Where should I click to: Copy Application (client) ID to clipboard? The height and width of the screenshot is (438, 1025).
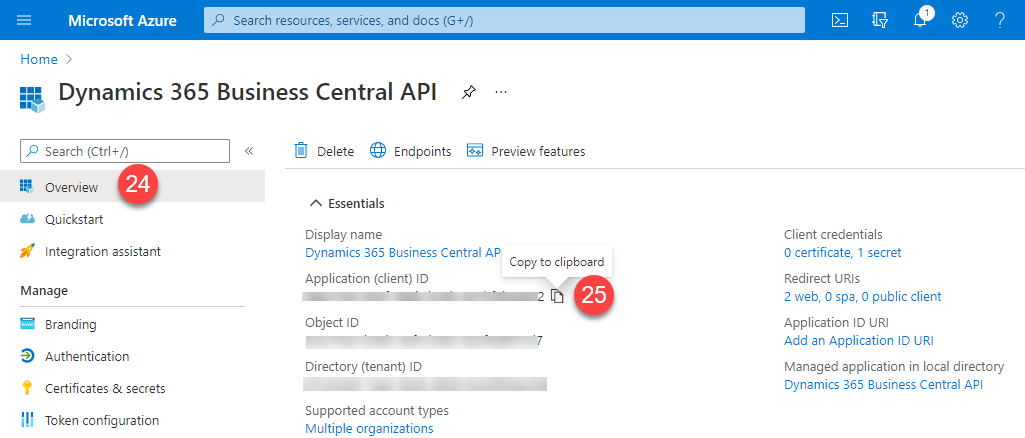point(556,296)
